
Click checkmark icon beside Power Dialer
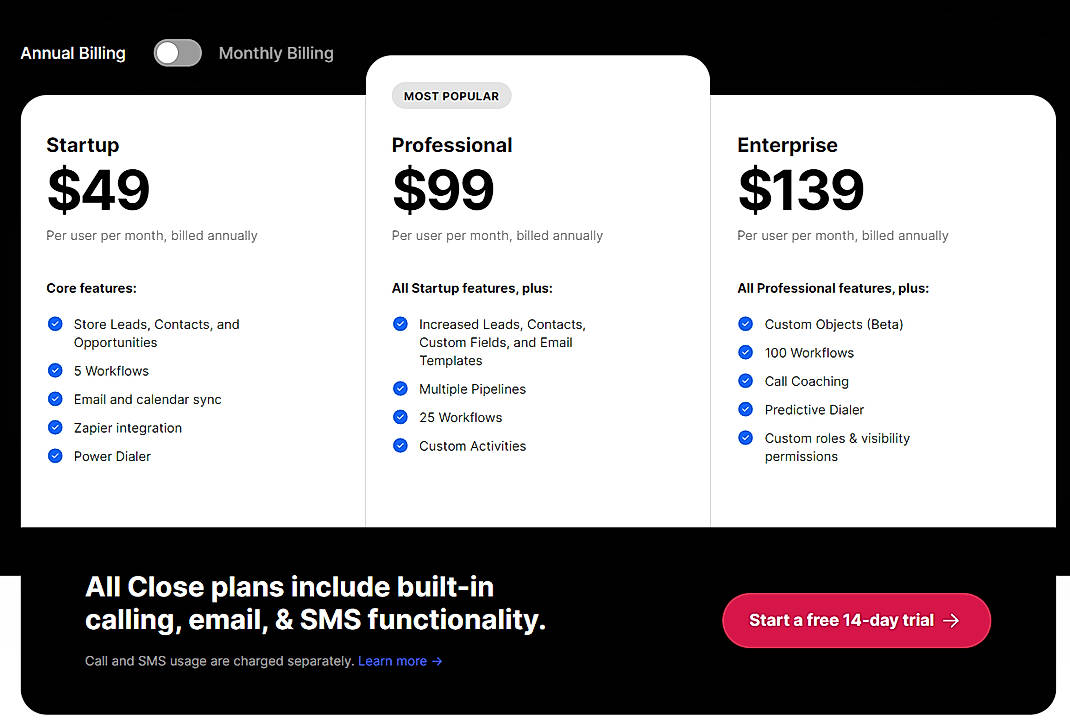55,456
